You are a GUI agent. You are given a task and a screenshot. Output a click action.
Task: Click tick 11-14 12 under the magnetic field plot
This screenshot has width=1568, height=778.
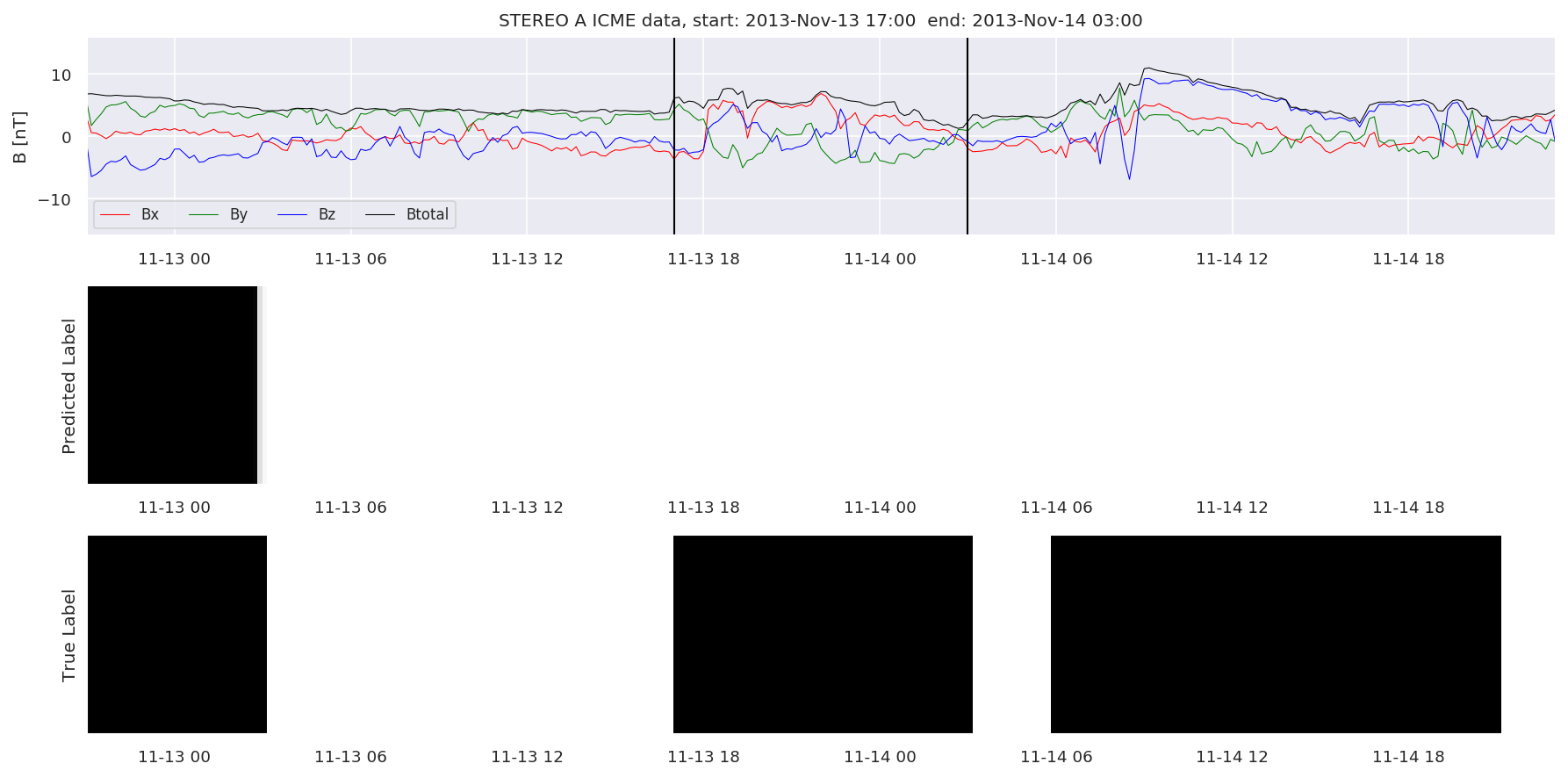pyautogui.click(x=1233, y=259)
